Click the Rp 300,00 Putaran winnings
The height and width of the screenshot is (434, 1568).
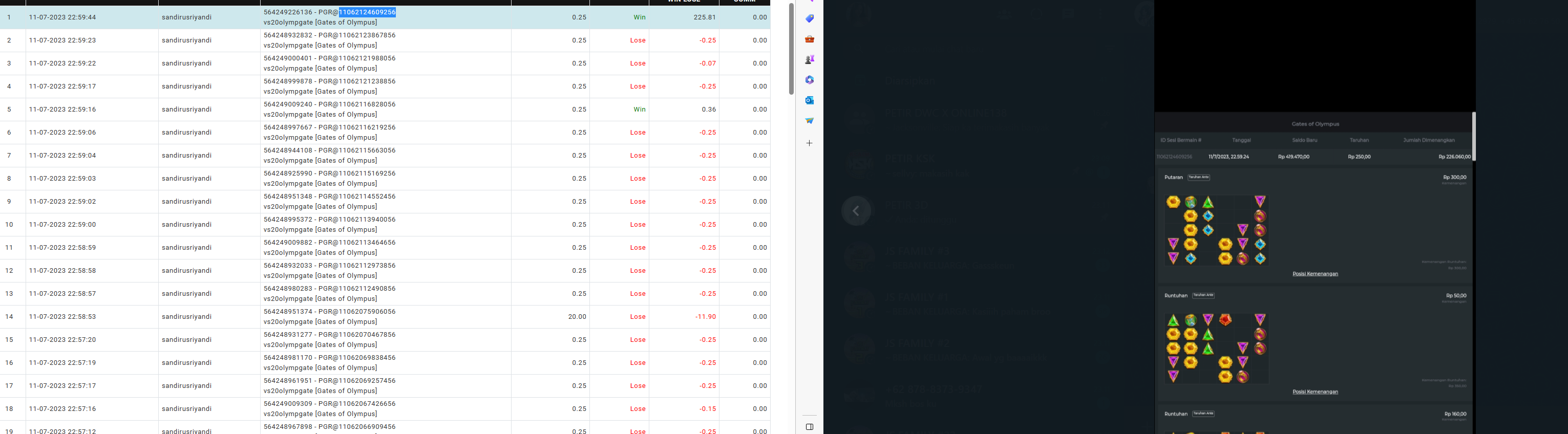click(1454, 178)
